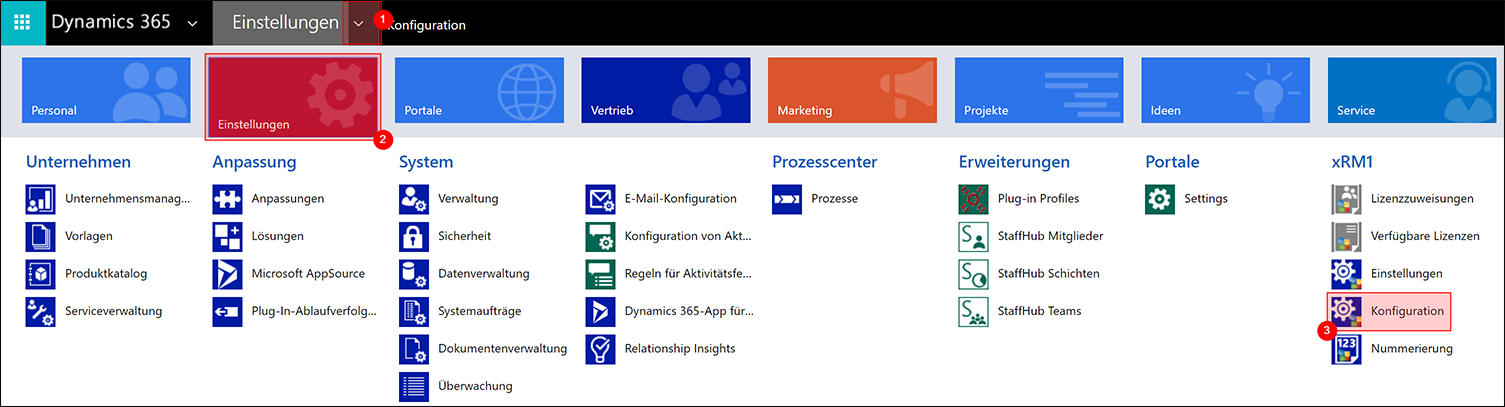1505x407 pixels.
Task: Open the Nummerierung link
Action: click(1412, 349)
